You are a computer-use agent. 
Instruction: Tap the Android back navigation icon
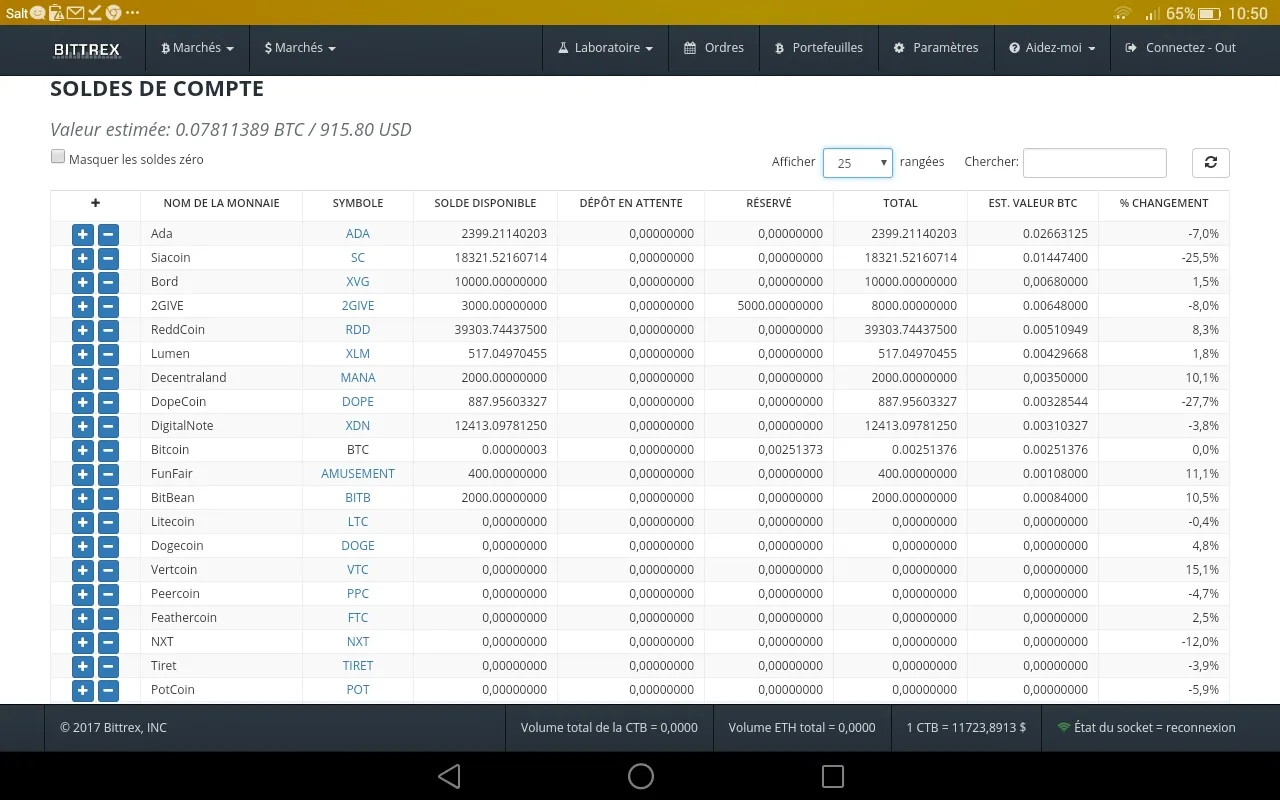[x=449, y=776]
